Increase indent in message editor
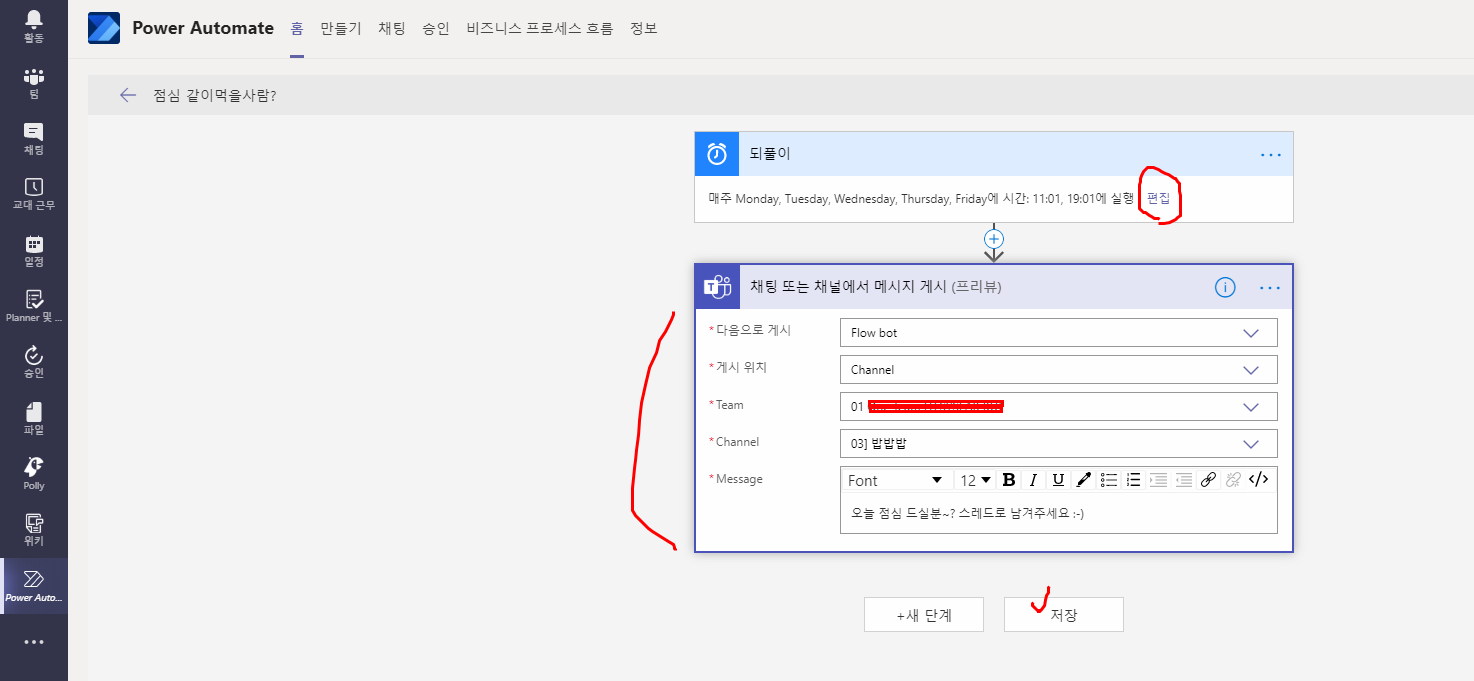This screenshot has width=1474, height=681. pyautogui.click(x=1159, y=480)
